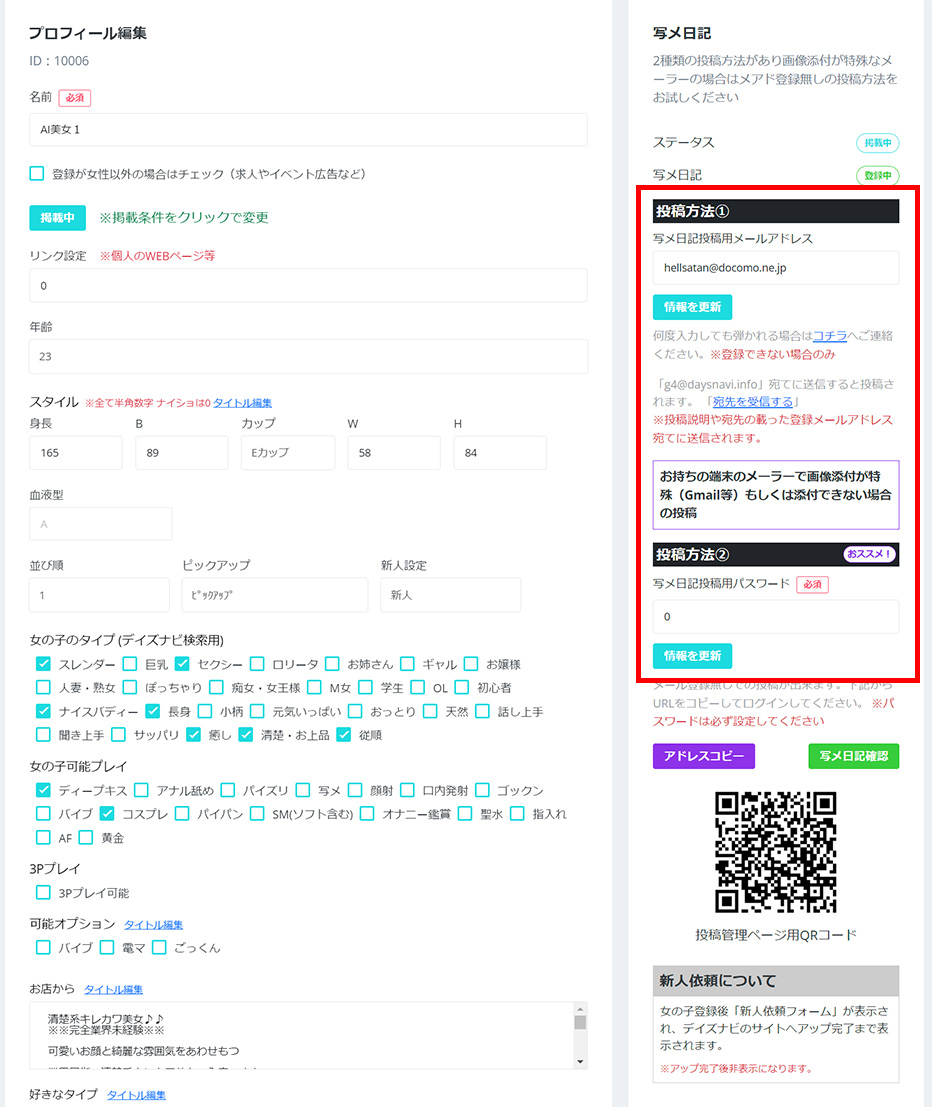Open the 血液型 dropdown field
932x1107 pixels.
point(101,523)
